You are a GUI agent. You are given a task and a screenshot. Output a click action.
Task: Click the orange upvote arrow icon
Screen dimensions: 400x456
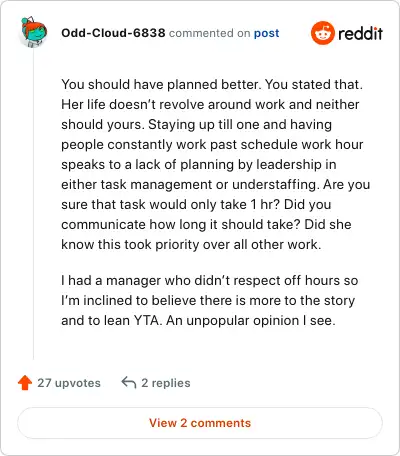click(x=25, y=383)
